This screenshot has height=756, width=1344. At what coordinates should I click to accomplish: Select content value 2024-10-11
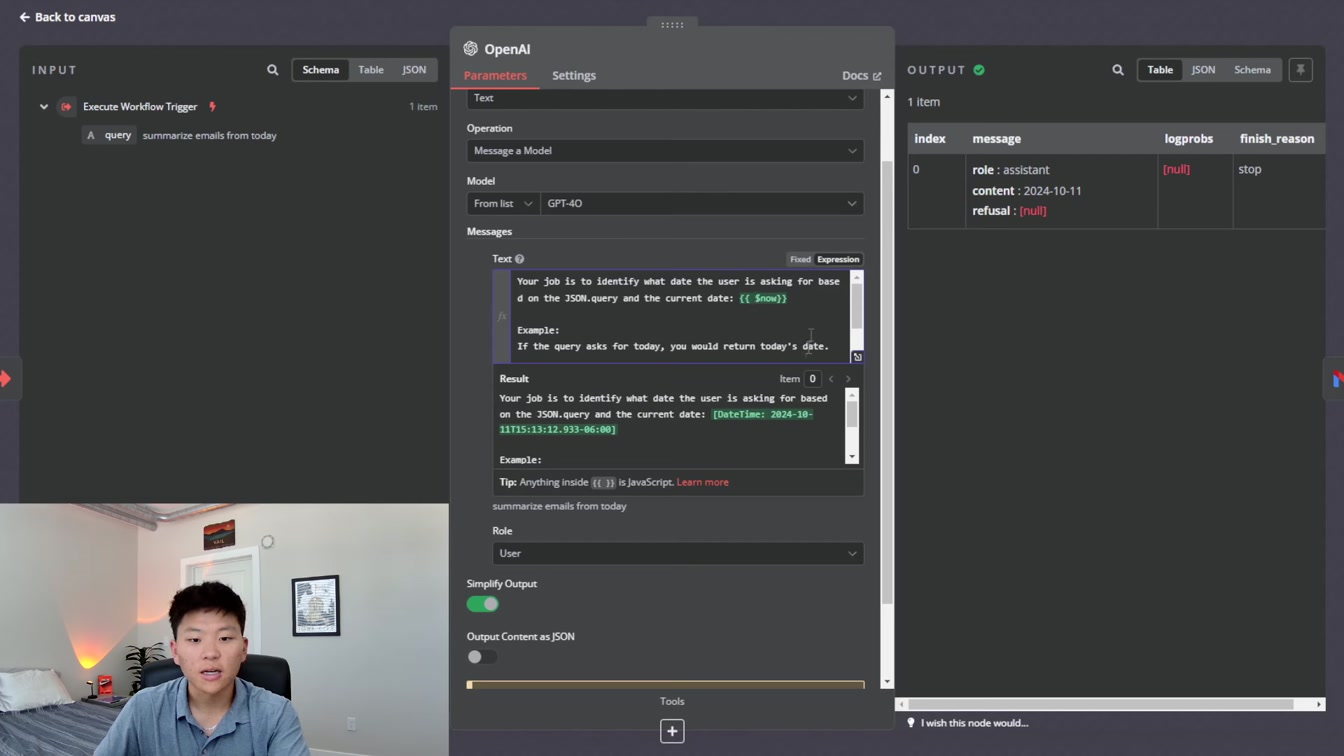(1053, 191)
